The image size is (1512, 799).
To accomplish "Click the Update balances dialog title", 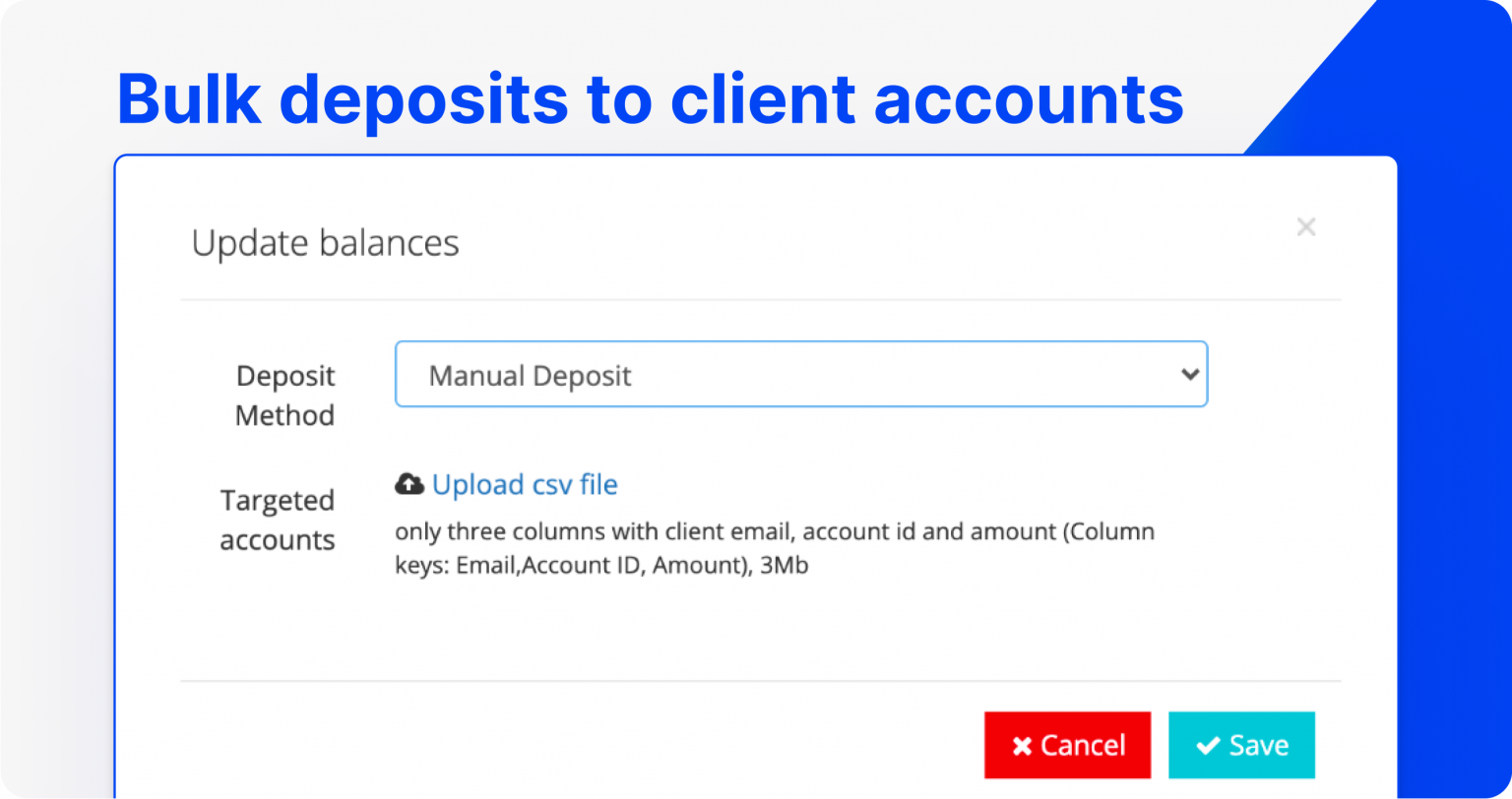I will [325, 243].
